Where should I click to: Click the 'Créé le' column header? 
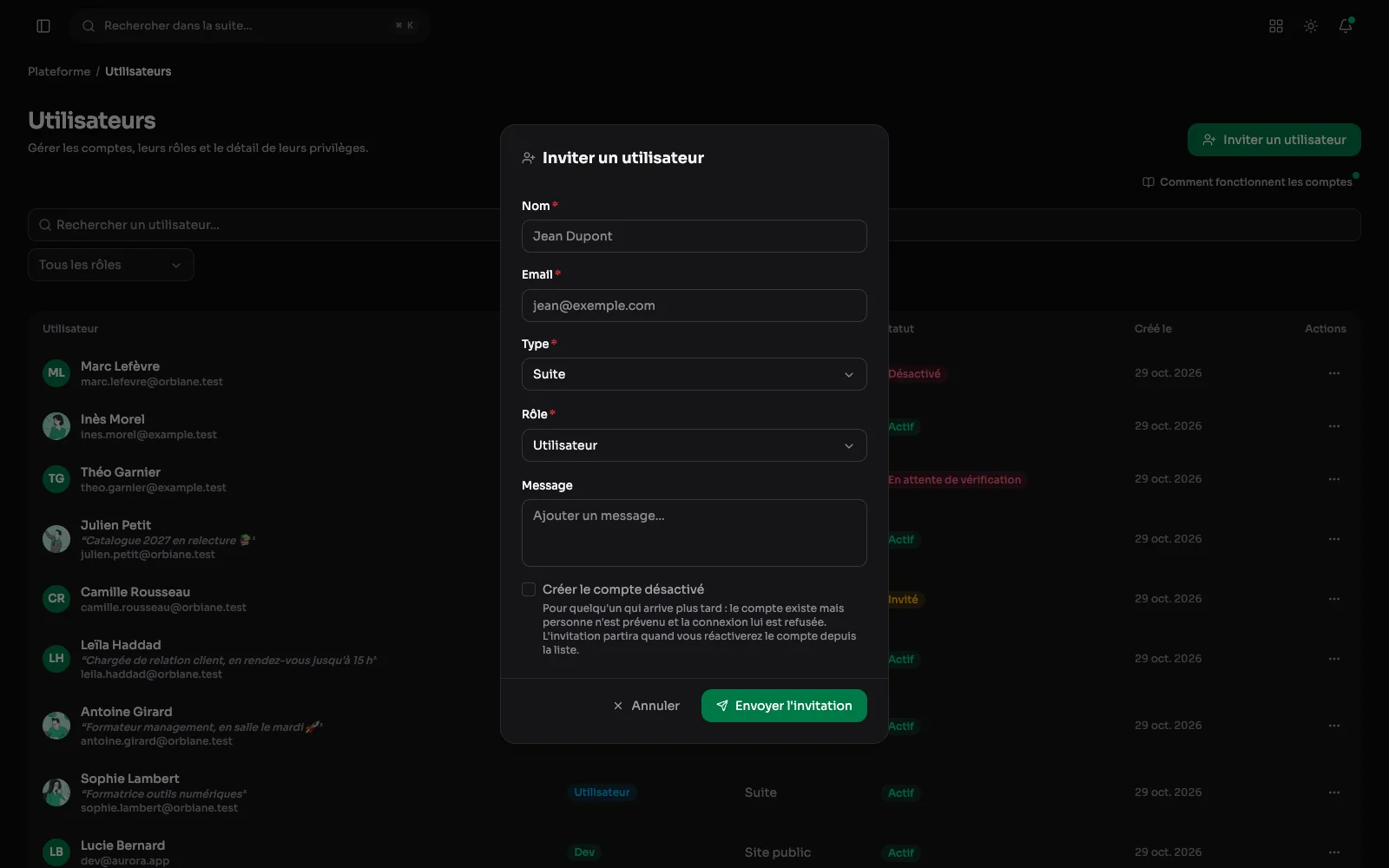(1153, 329)
